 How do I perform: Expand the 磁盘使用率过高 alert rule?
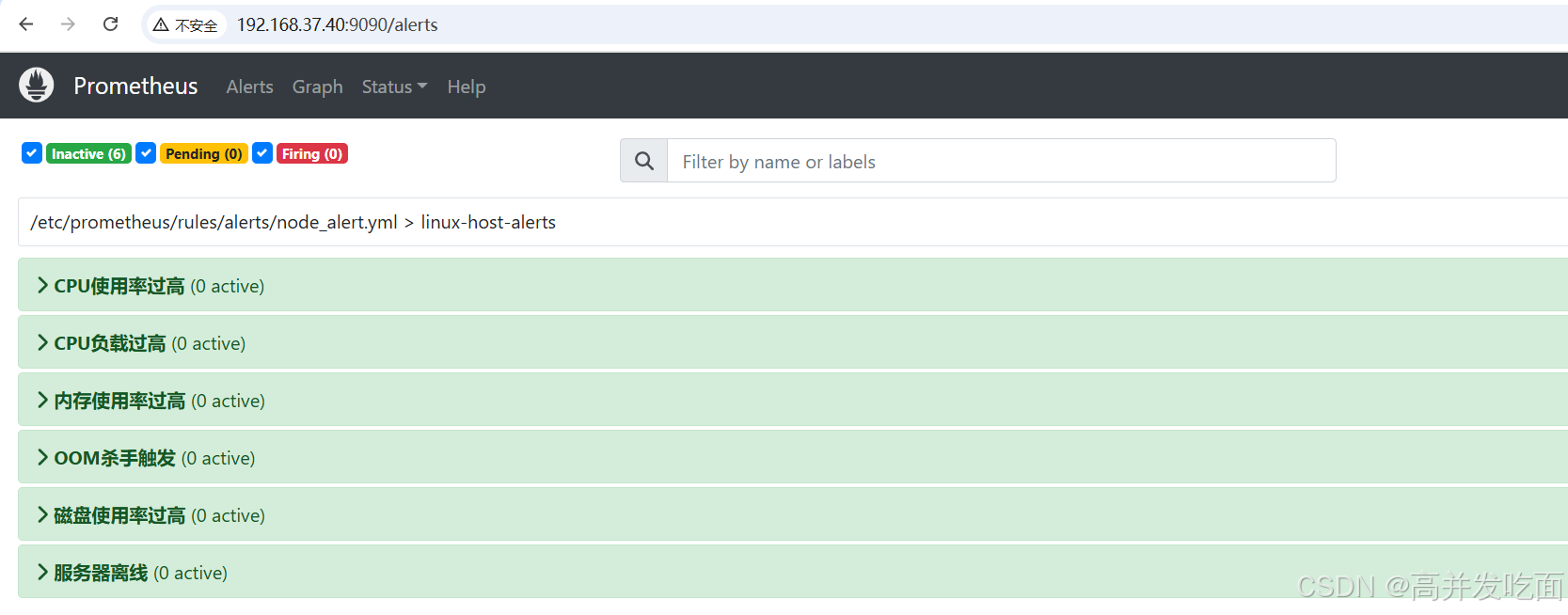coord(792,514)
